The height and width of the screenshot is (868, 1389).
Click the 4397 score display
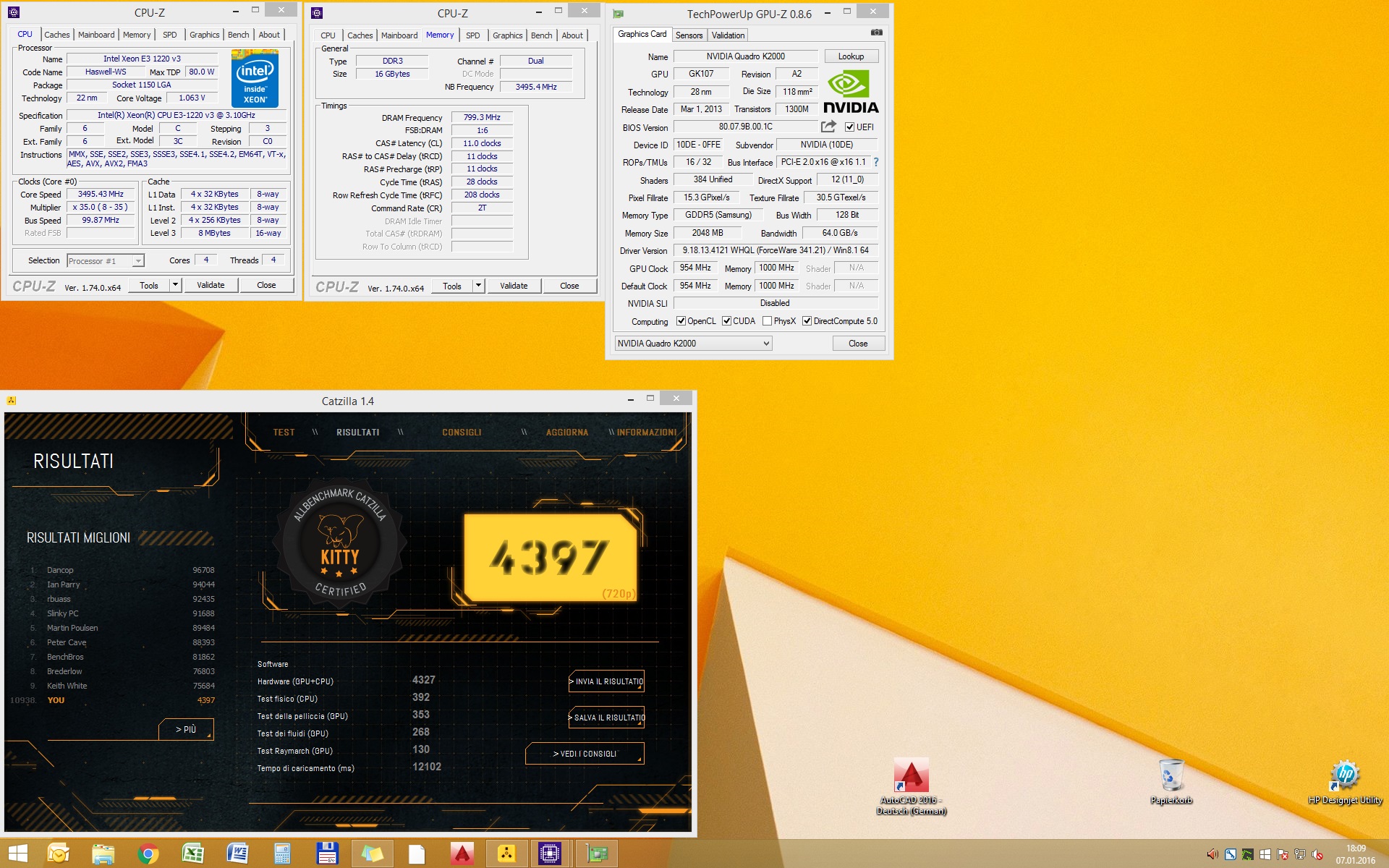[x=550, y=557]
